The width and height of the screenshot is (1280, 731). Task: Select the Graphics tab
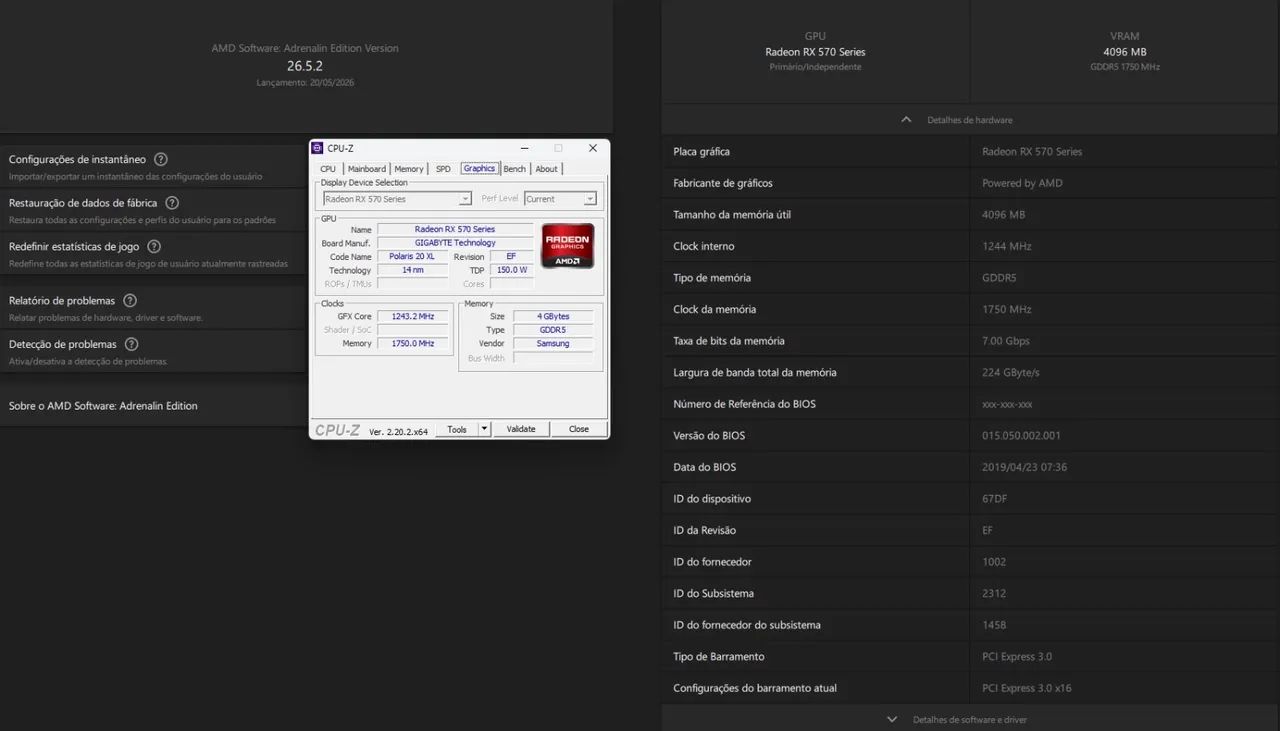479,168
